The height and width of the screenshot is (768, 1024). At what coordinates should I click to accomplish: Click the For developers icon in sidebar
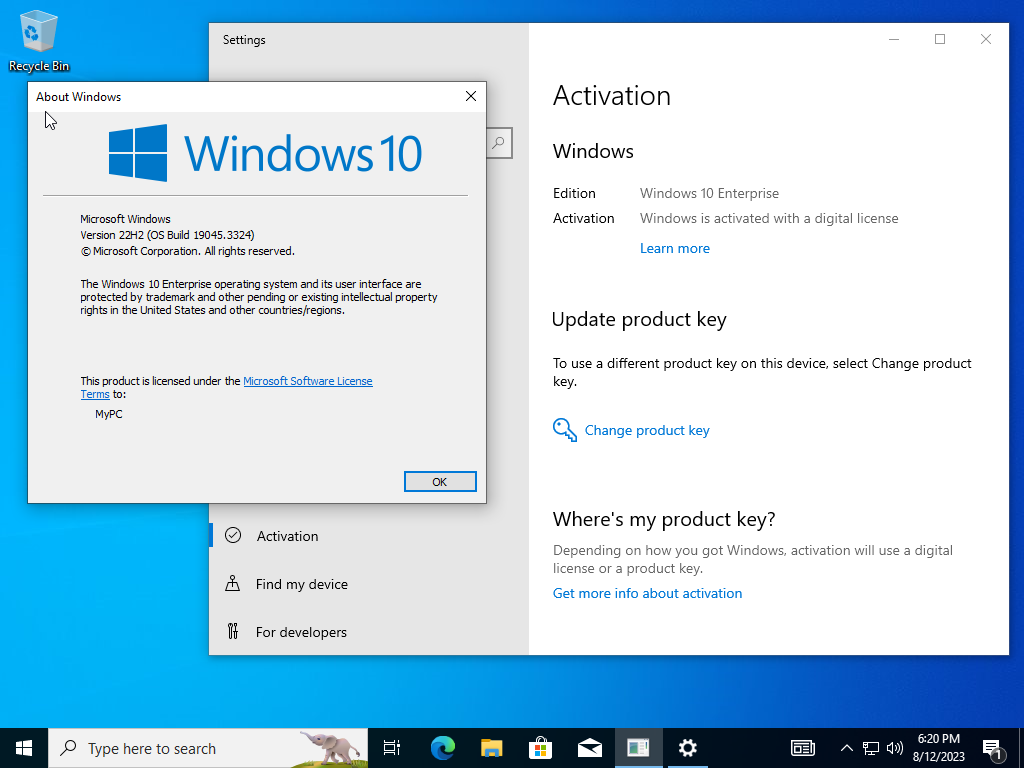click(x=233, y=632)
